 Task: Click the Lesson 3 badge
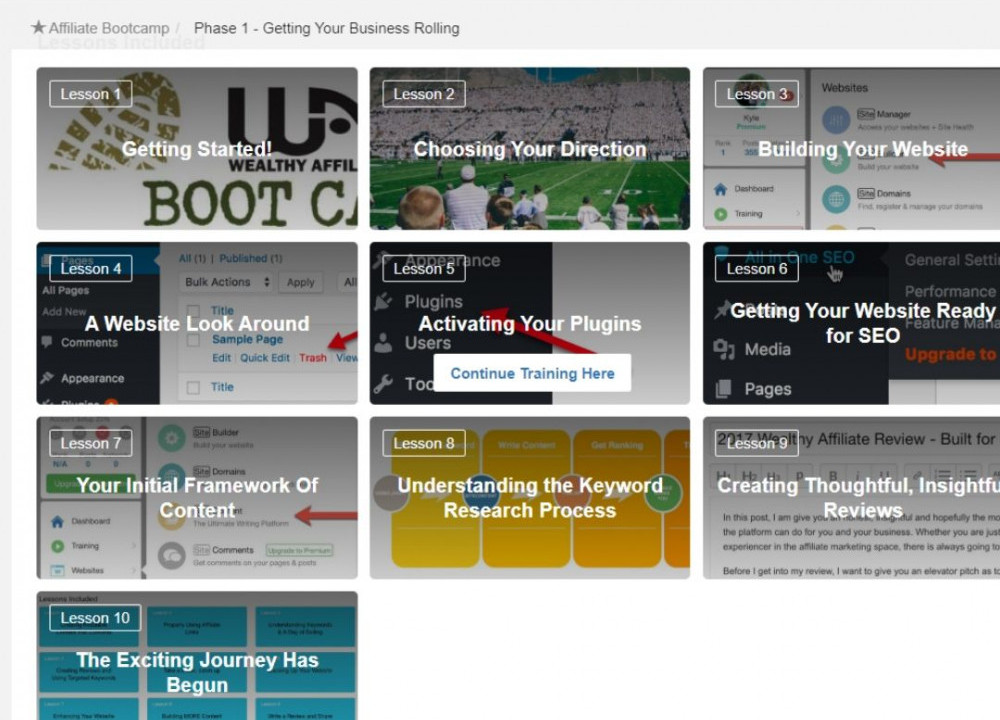(756, 94)
